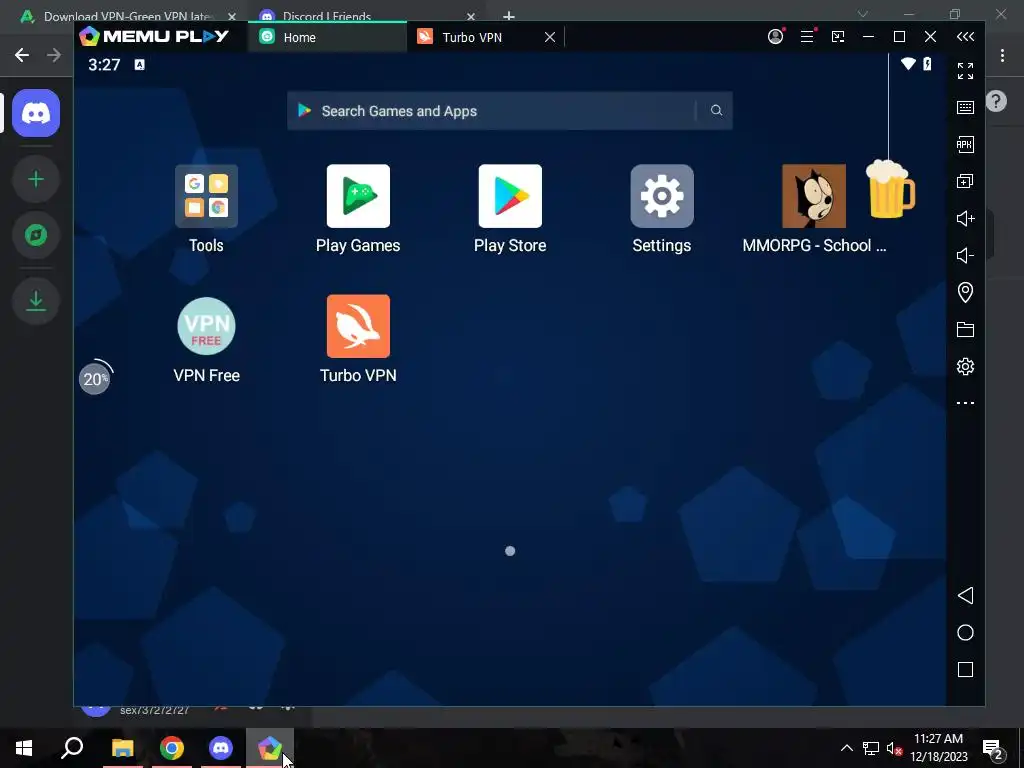Image resolution: width=1024 pixels, height=768 pixels.
Task: Open the Windows Start menu
Action: 24,748
